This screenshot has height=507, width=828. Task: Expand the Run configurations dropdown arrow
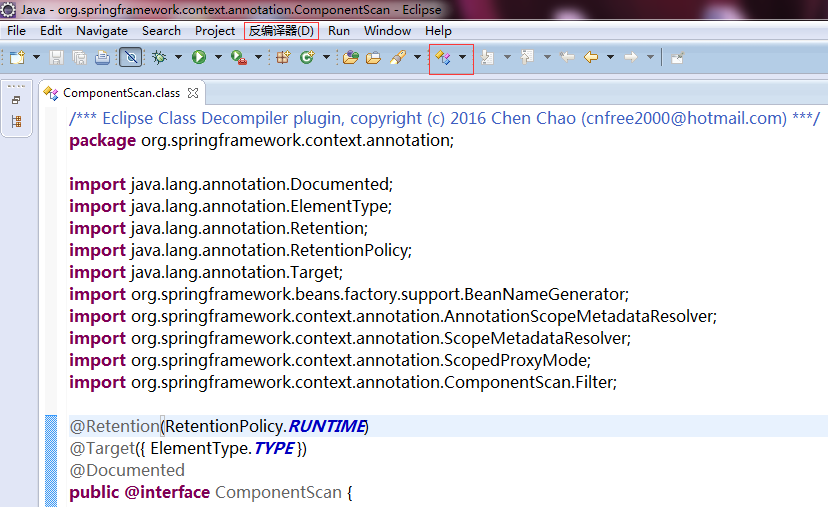click(218, 57)
